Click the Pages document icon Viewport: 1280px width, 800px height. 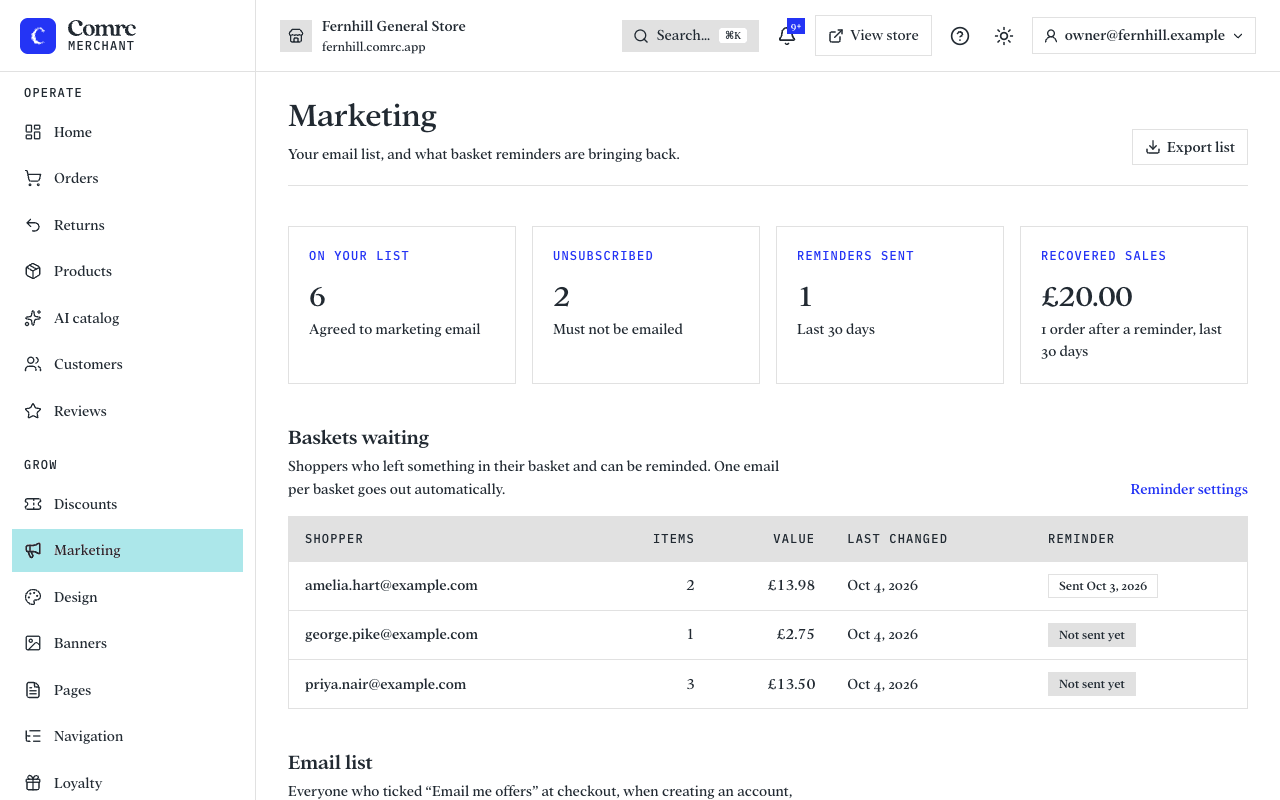tap(33, 690)
